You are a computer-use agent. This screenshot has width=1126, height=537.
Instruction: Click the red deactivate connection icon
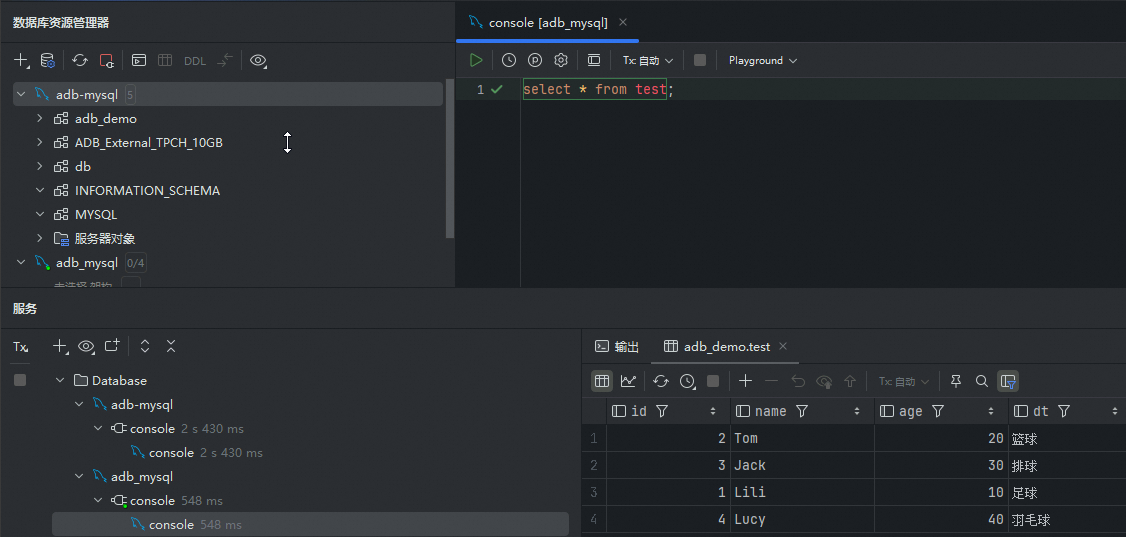[x=106, y=61]
